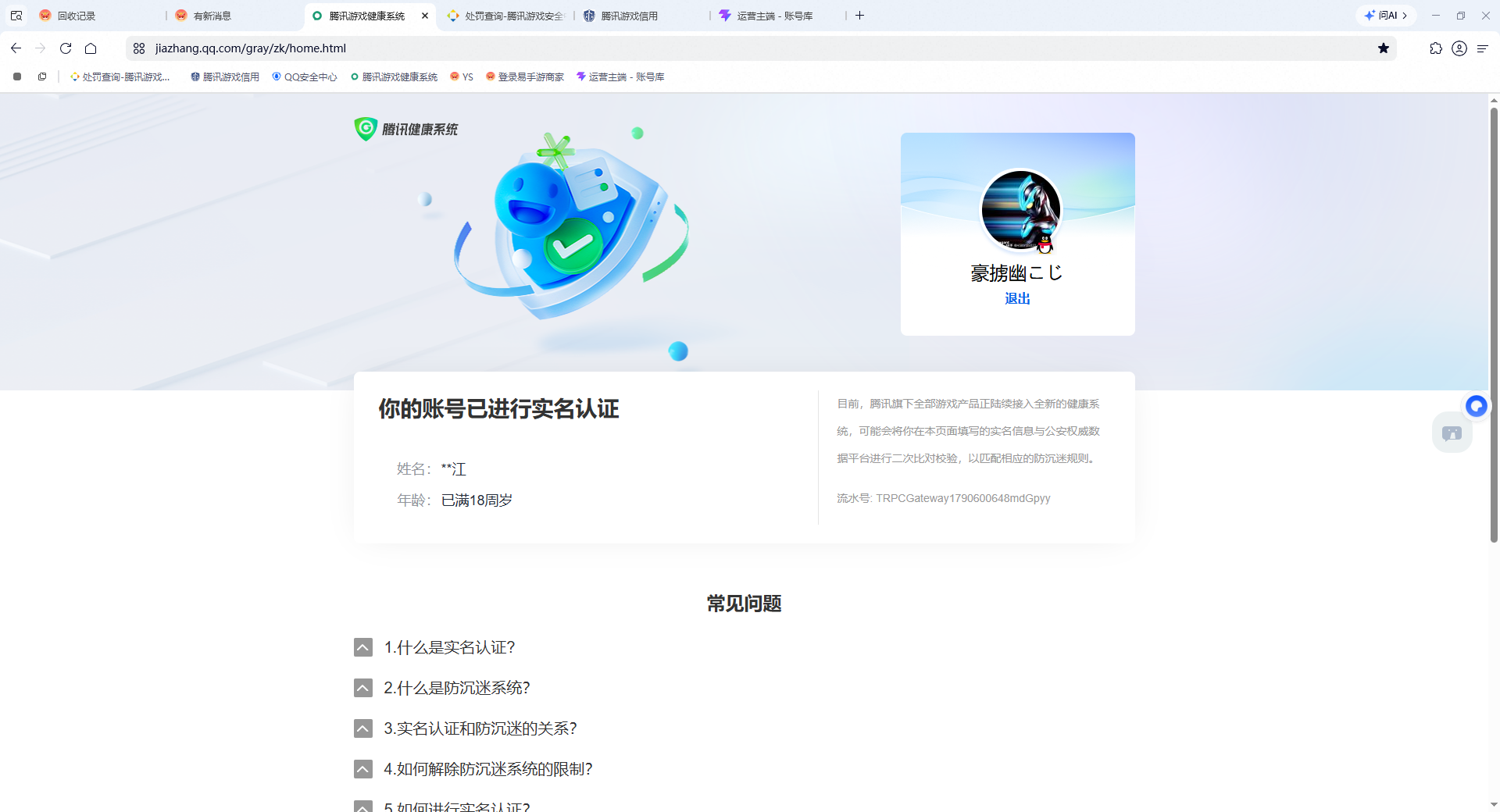The height and width of the screenshot is (812, 1500).
Task: Click the 腾讯健康系统 logo
Action: tap(406, 129)
